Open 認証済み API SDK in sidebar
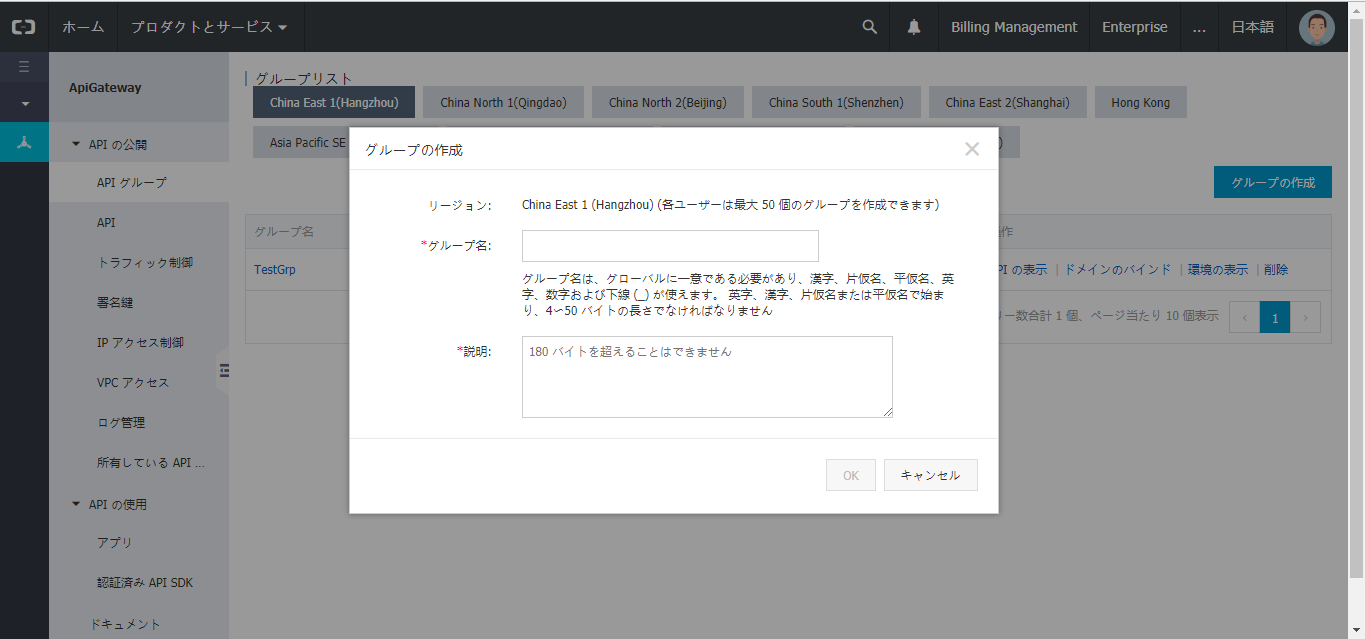 click(x=139, y=583)
